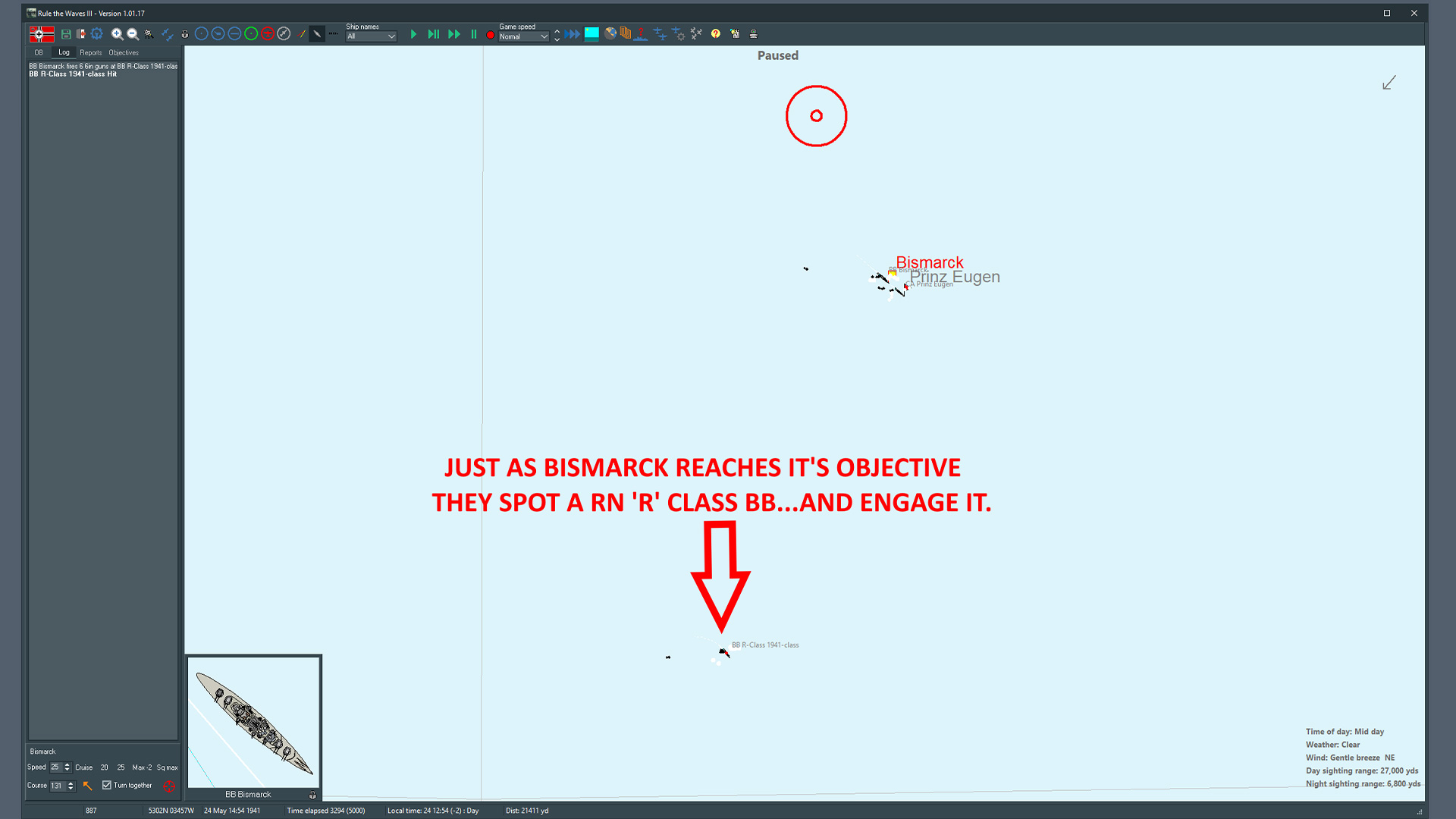The width and height of the screenshot is (1456, 819).
Task: Toggle the padlock icon in toolbar
Action: pos(184,34)
